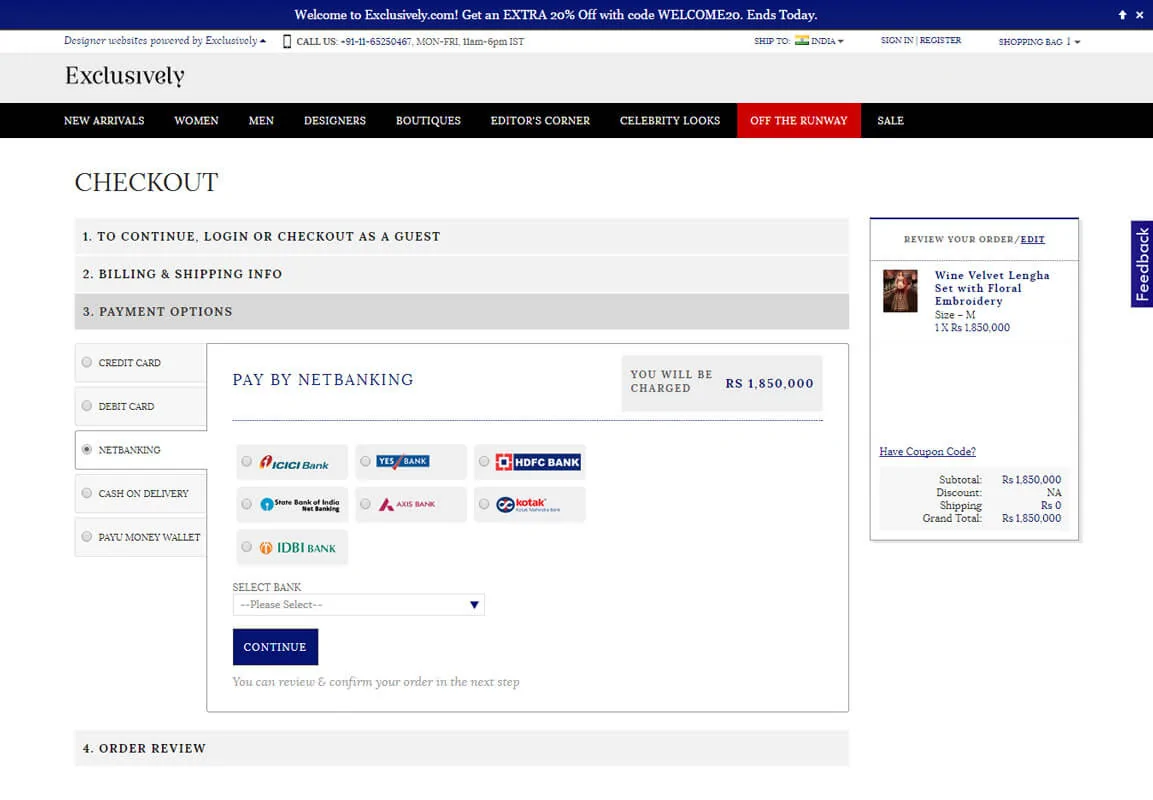
Task: Open the Designers menu
Action: (335, 121)
